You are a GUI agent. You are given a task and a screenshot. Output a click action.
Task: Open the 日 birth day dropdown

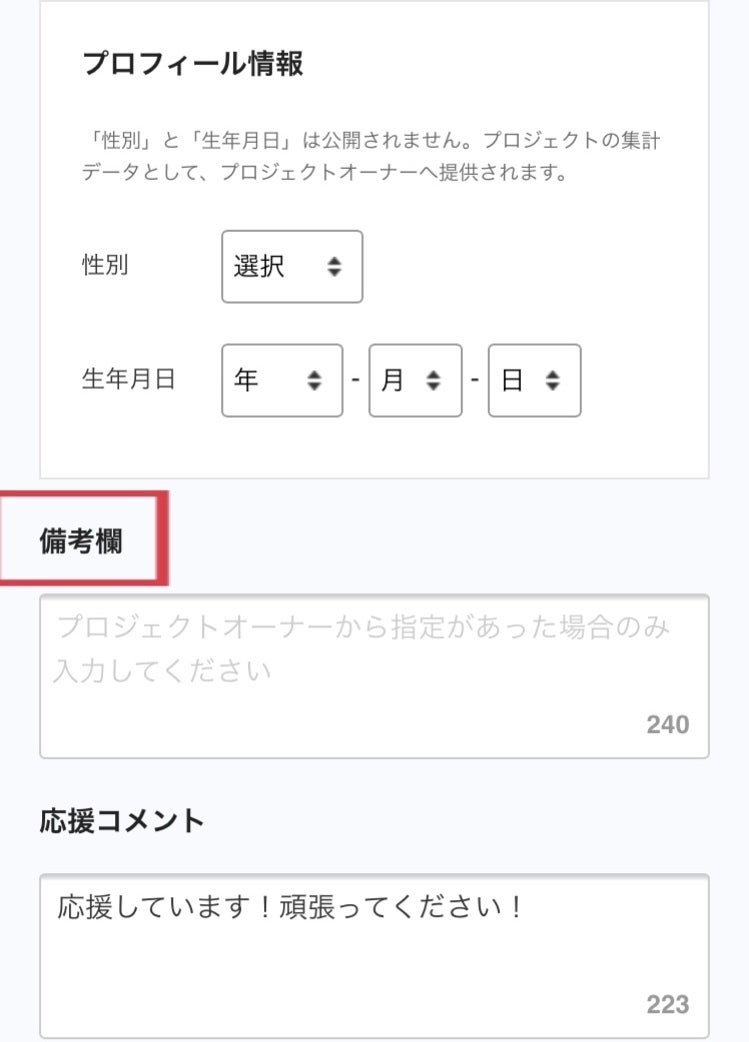pyautogui.click(x=533, y=381)
